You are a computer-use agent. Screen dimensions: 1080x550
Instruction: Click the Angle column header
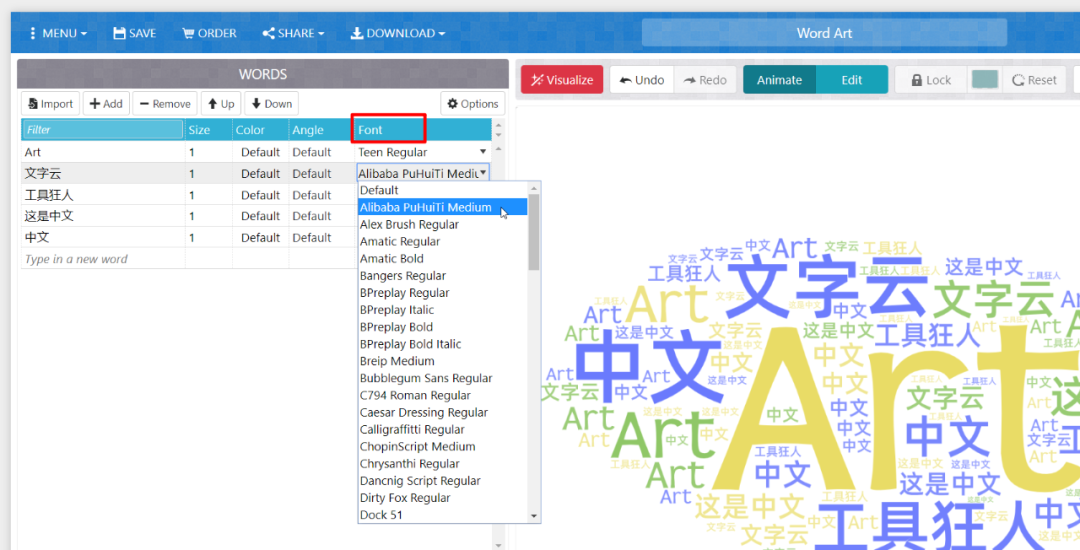[321, 129]
